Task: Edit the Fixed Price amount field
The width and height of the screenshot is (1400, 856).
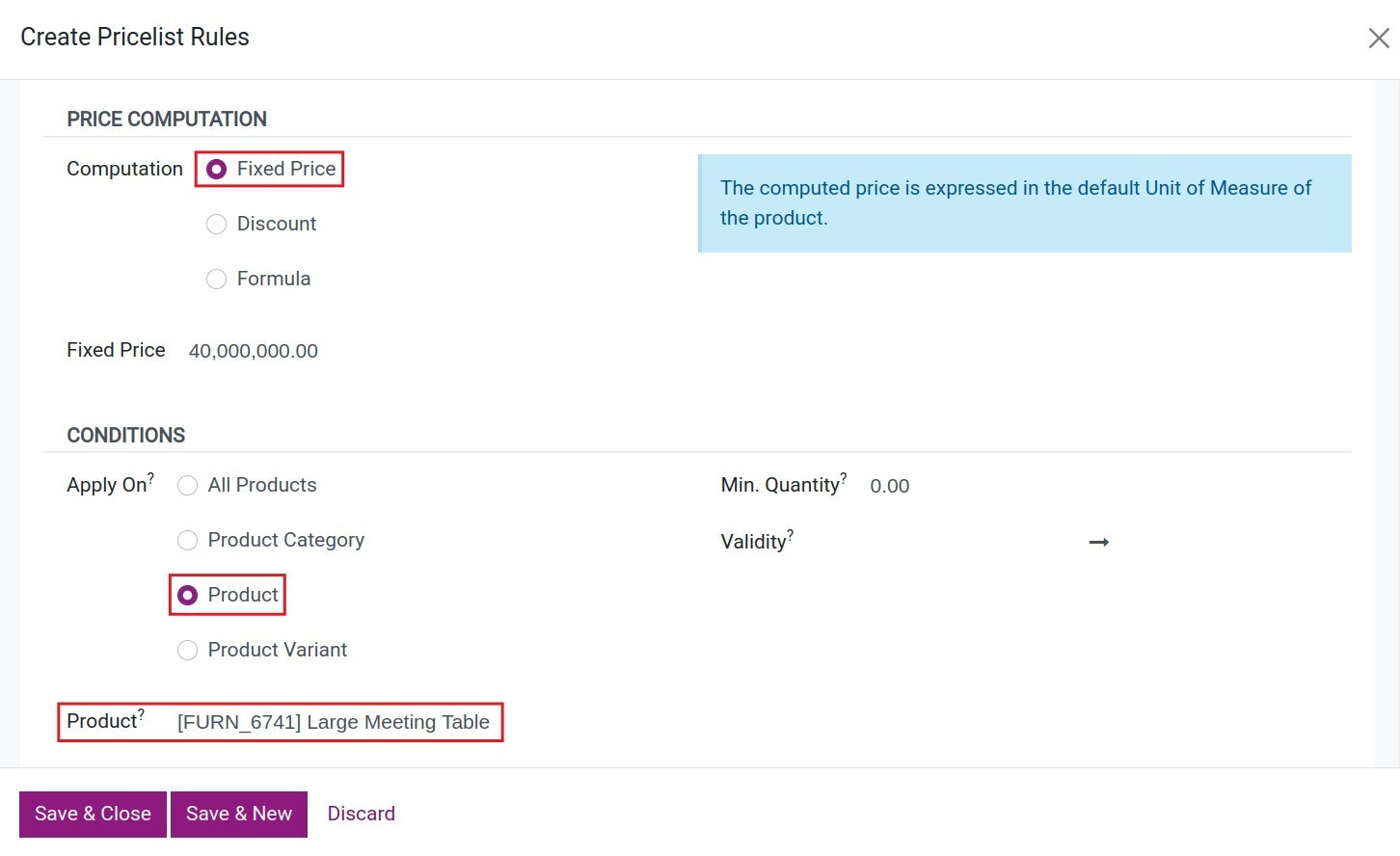Action: pos(254,351)
